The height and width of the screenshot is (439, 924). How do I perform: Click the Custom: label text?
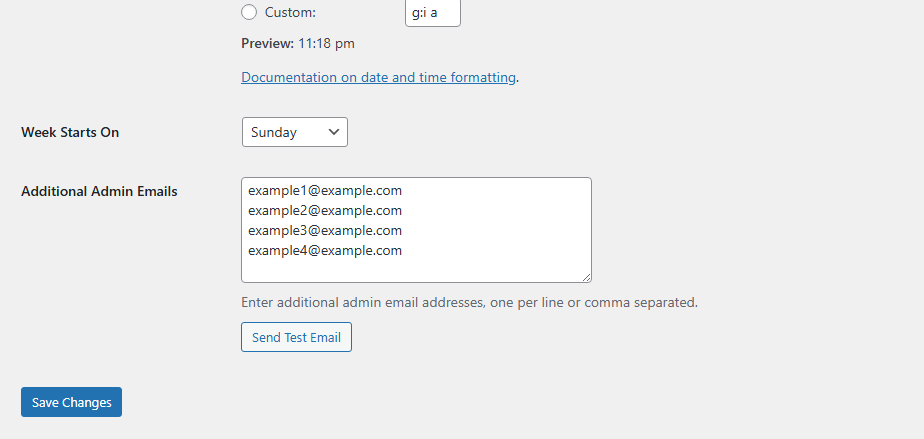[x=291, y=13]
